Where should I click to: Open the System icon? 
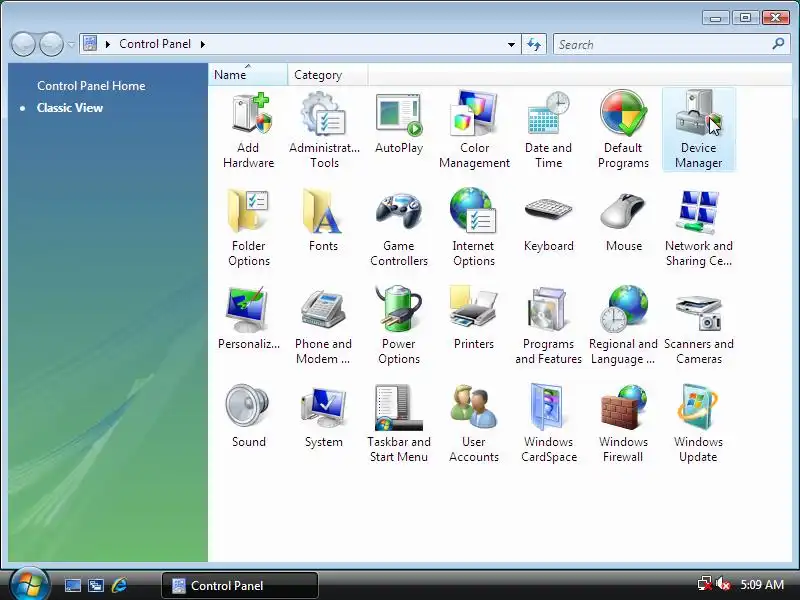click(323, 417)
